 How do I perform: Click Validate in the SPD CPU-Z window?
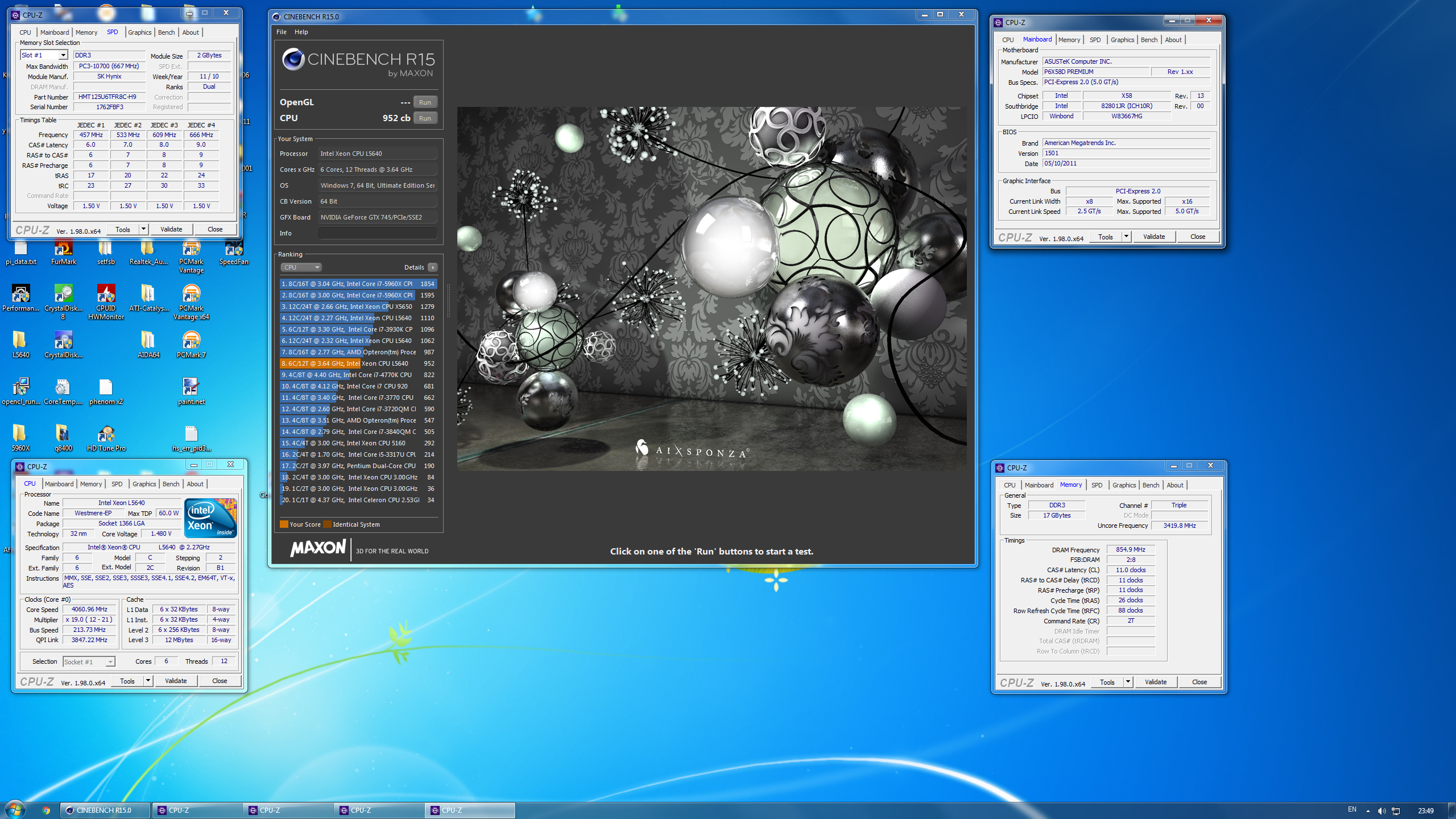[171, 229]
